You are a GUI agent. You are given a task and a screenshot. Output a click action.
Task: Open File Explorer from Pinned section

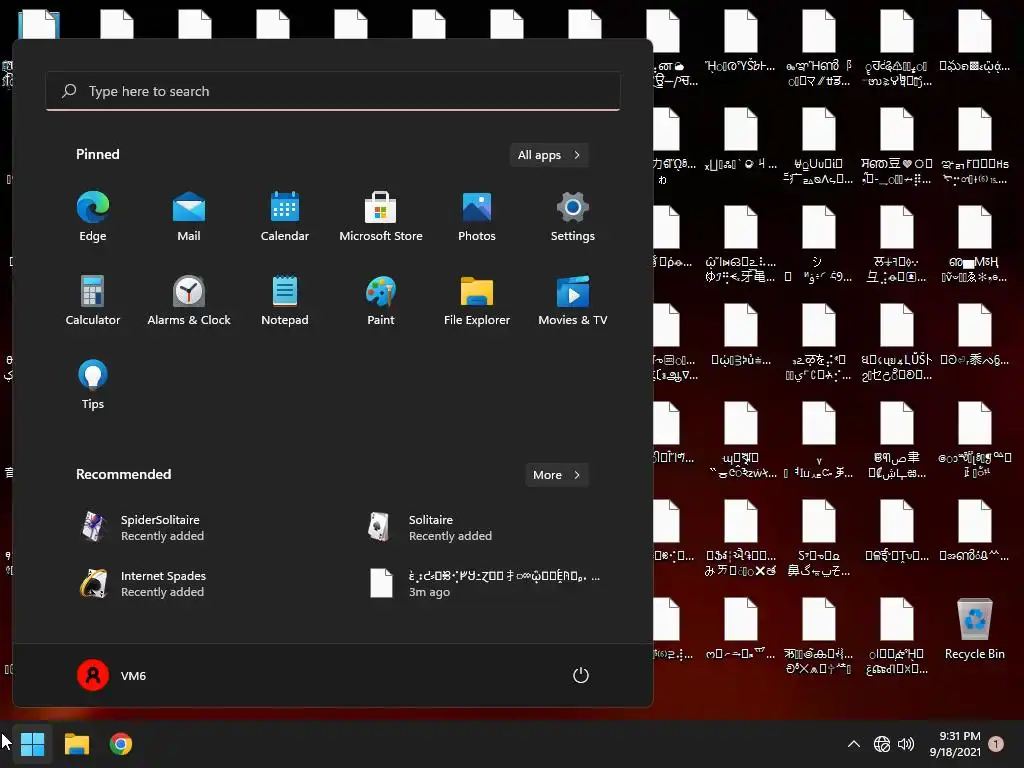pyautogui.click(x=477, y=301)
